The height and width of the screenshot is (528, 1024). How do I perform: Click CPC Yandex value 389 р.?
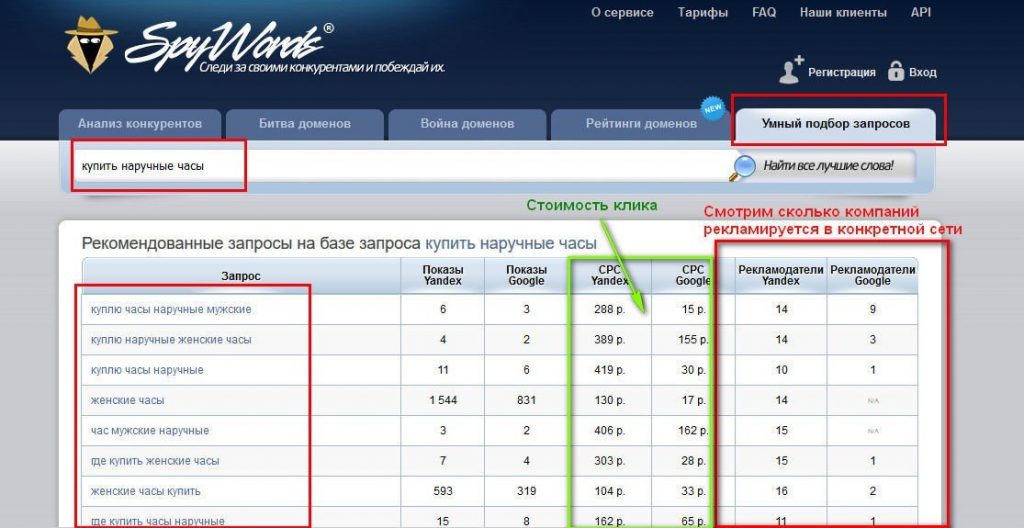pos(609,340)
